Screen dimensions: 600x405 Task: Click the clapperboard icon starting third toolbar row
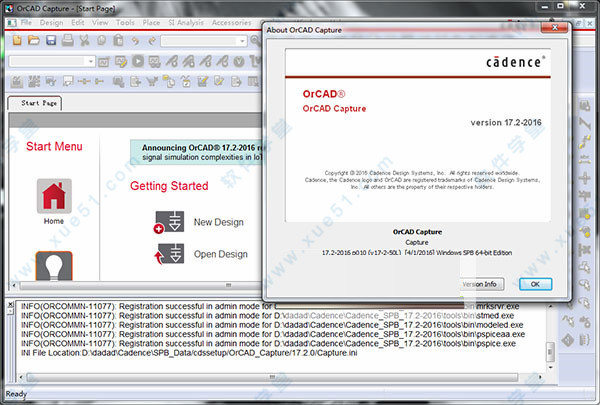16,82
